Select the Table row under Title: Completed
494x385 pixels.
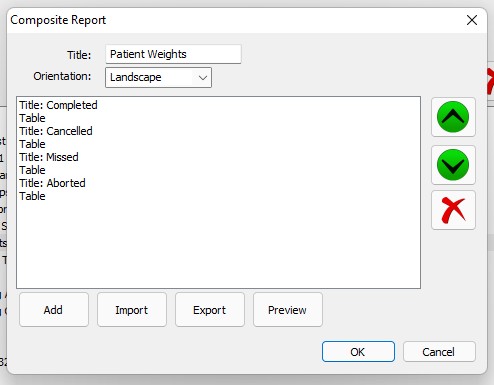218,118
